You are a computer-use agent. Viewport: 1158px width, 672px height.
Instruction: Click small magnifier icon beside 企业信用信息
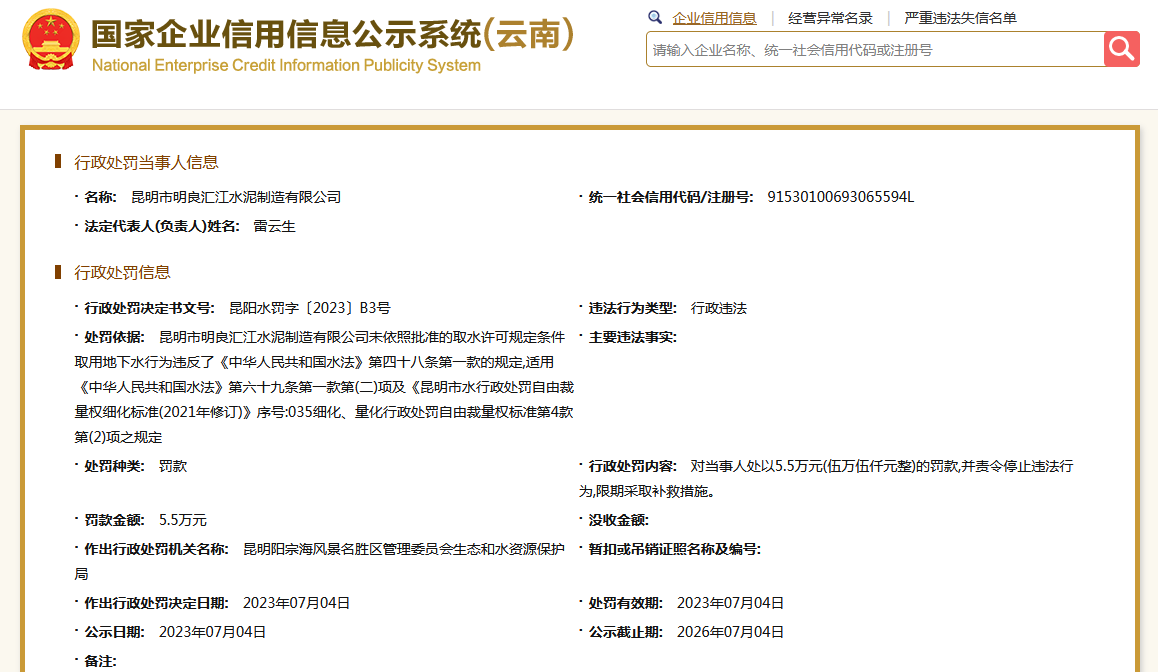point(655,18)
